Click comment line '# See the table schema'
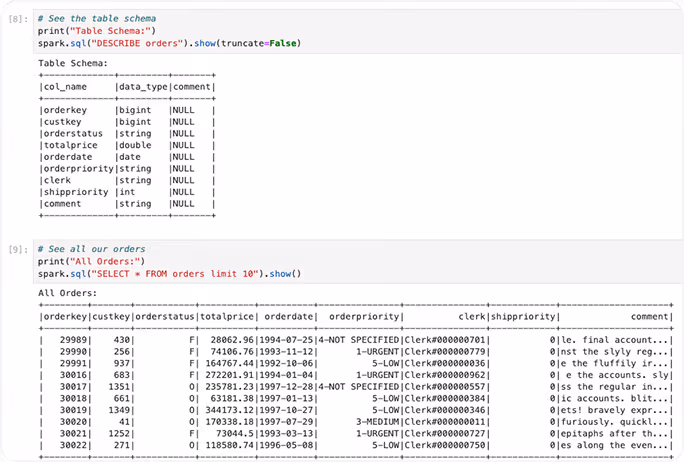The height and width of the screenshot is (462, 684). point(96,18)
